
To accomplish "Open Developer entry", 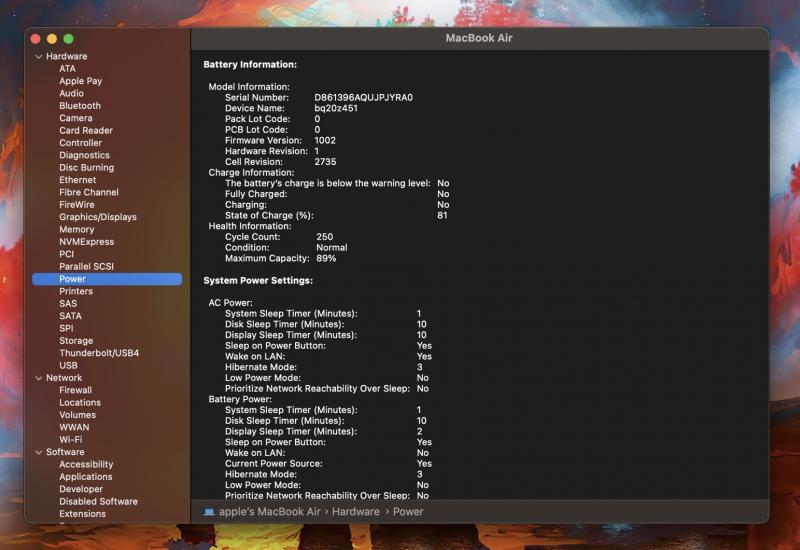I will (81, 489).
